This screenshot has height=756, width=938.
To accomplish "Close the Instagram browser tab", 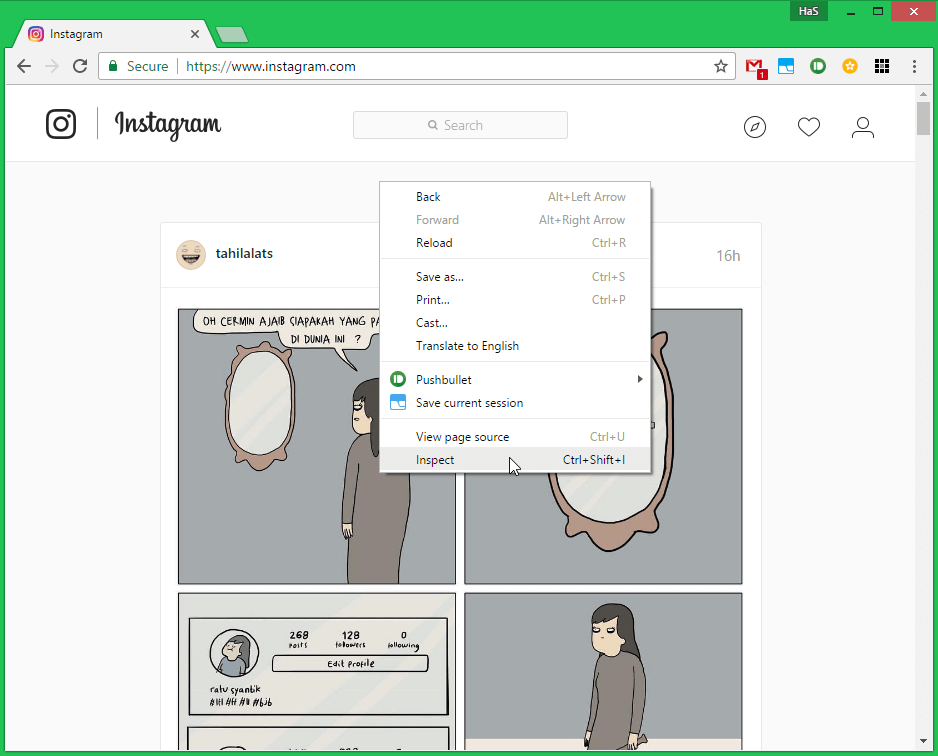I will [195, 34].
